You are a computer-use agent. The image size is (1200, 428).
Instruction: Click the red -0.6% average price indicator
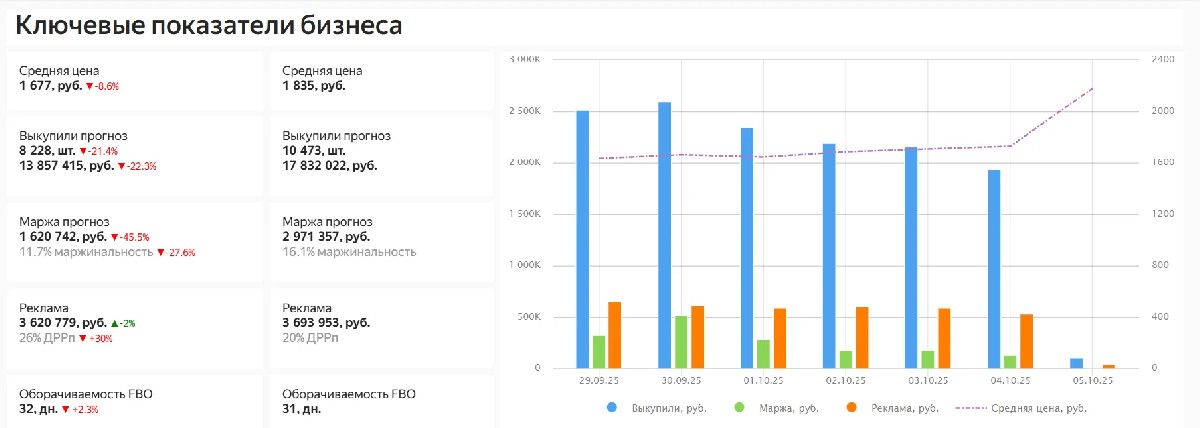point(102,86)
